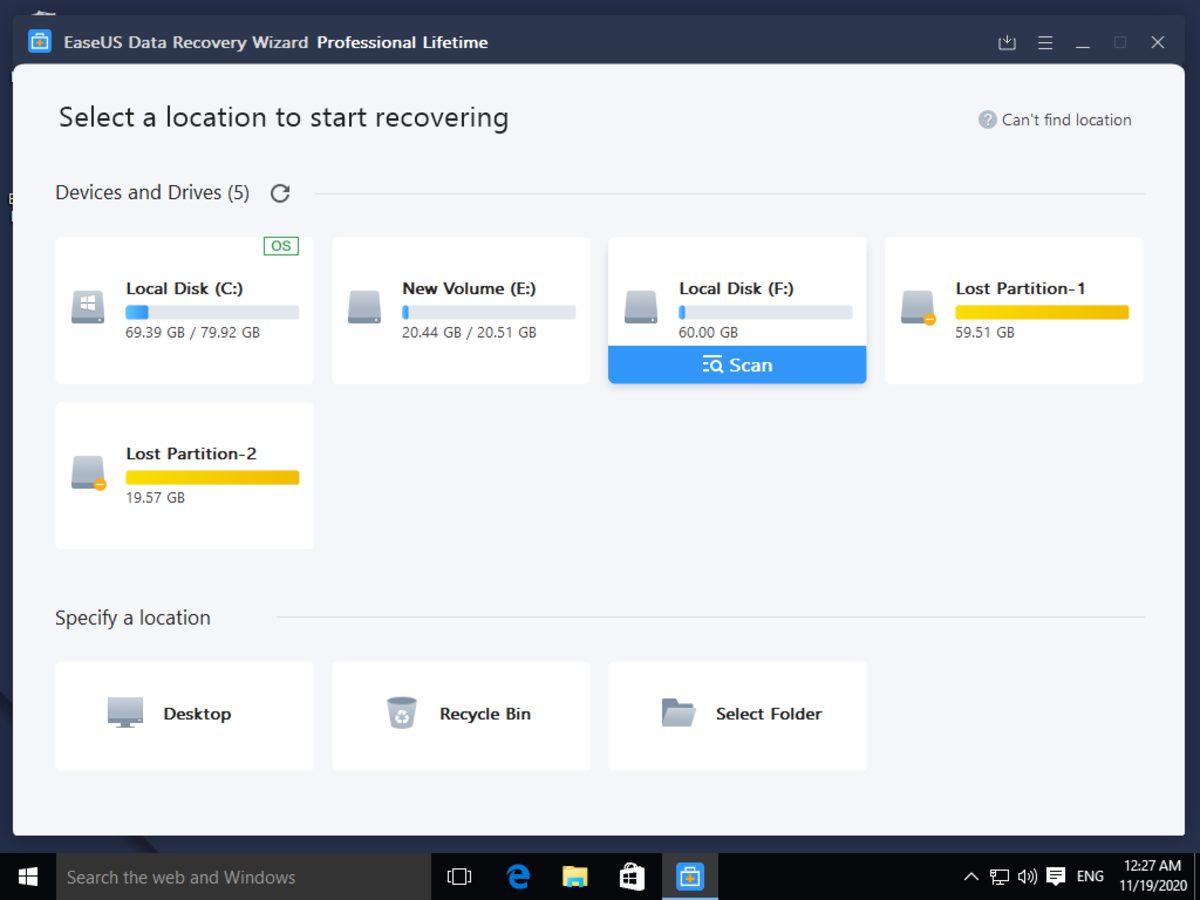Viewport: 1200px width, 900px height.
Task: Open the ENG language selector
Action: click(x=1090, y=877)
